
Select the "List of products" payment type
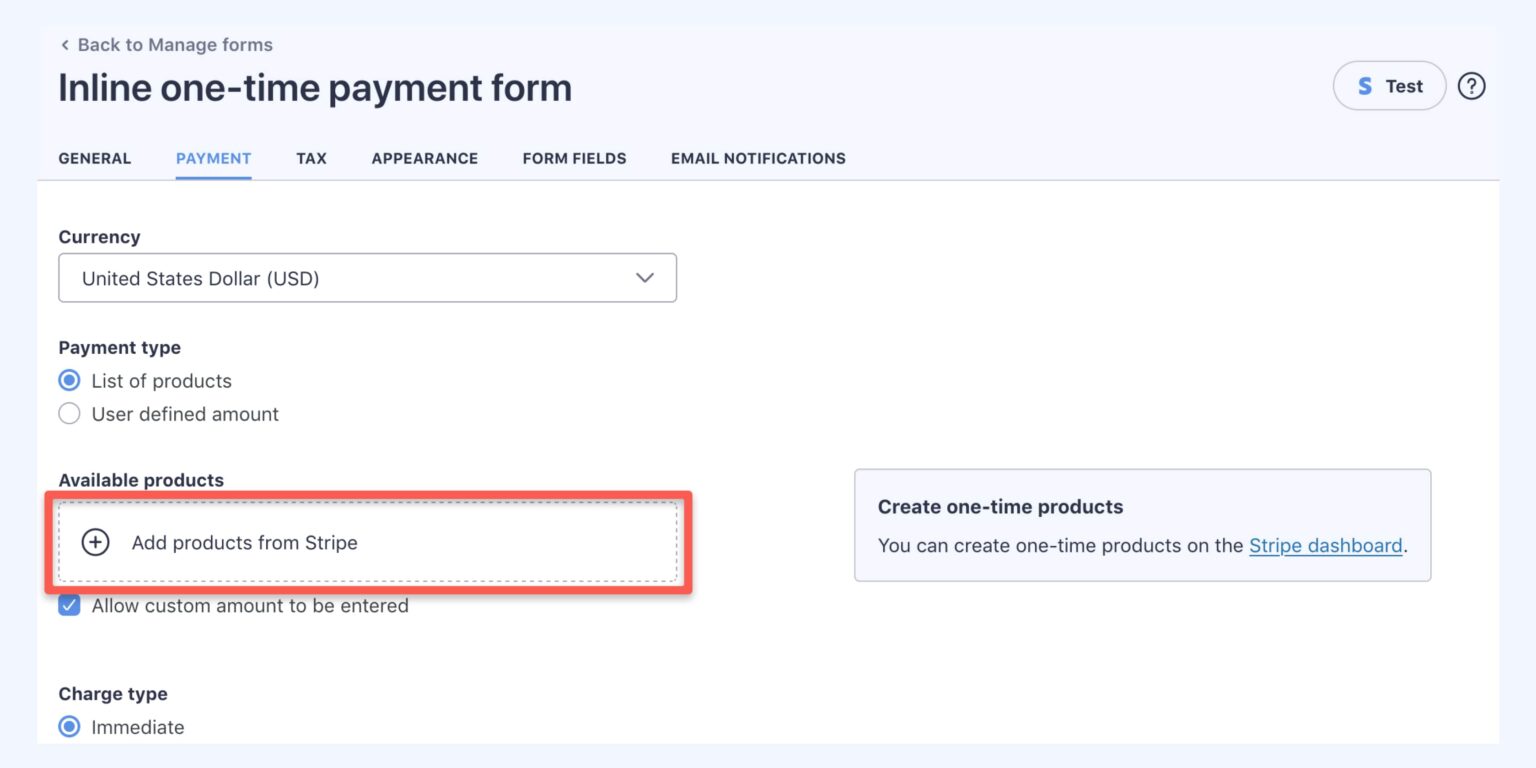click(x=69, y=380)
